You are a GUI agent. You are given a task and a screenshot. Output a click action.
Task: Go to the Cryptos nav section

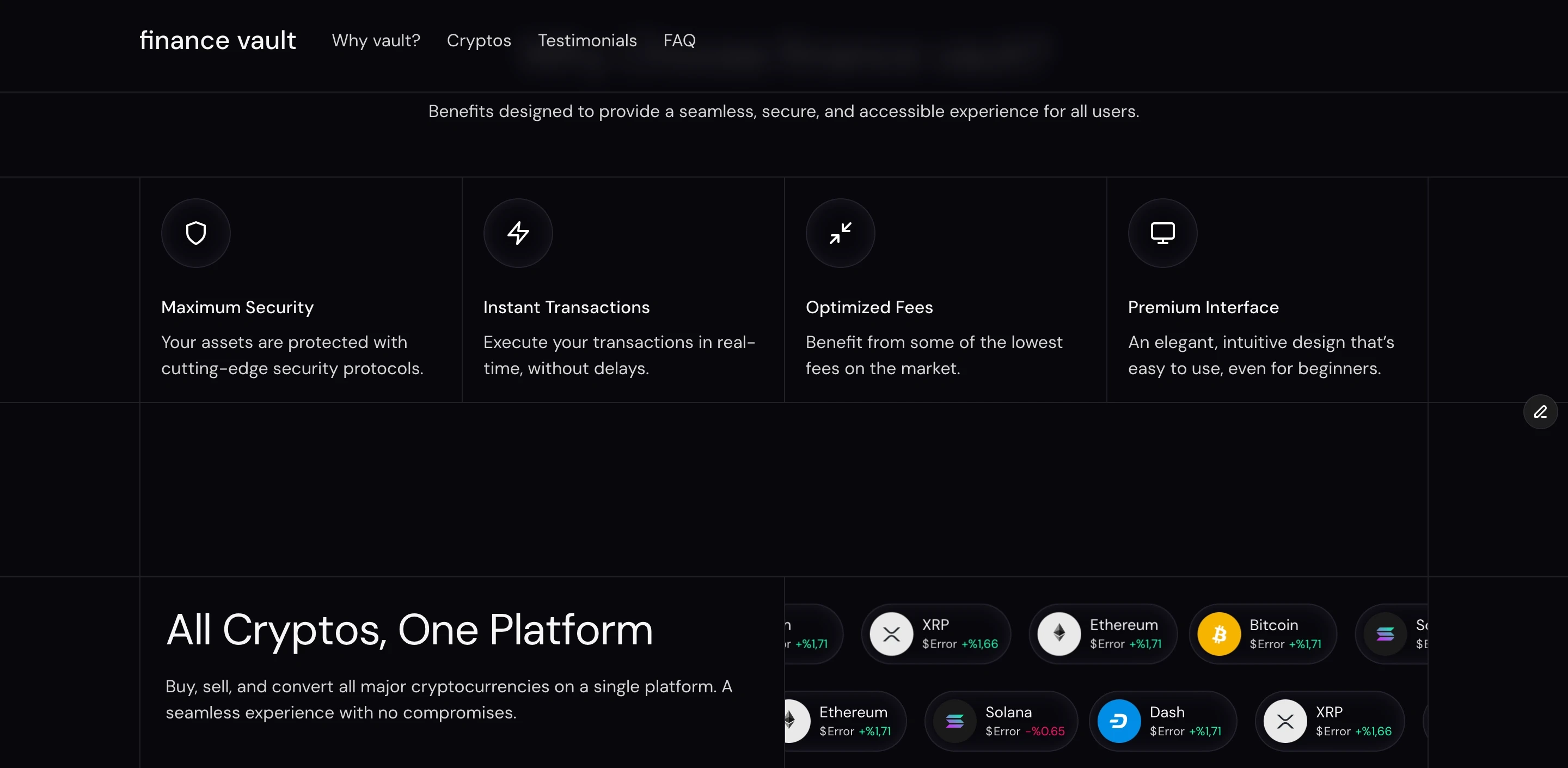coord(479,40)
